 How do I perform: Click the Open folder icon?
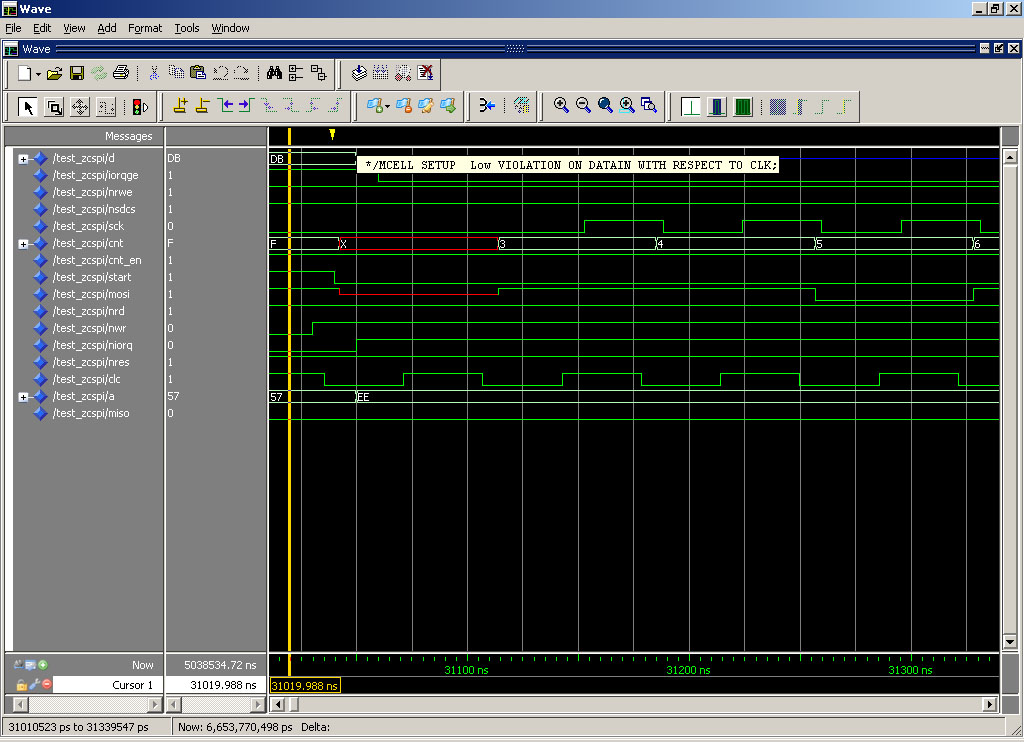[55, 73]
